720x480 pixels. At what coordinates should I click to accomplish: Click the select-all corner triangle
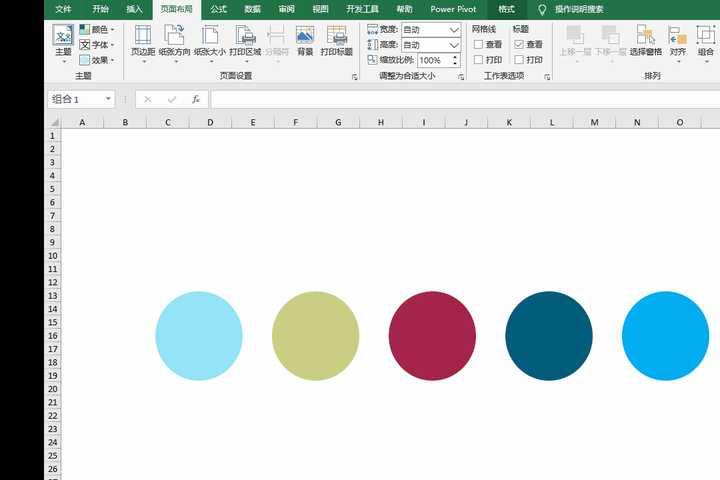coord(55,122)
